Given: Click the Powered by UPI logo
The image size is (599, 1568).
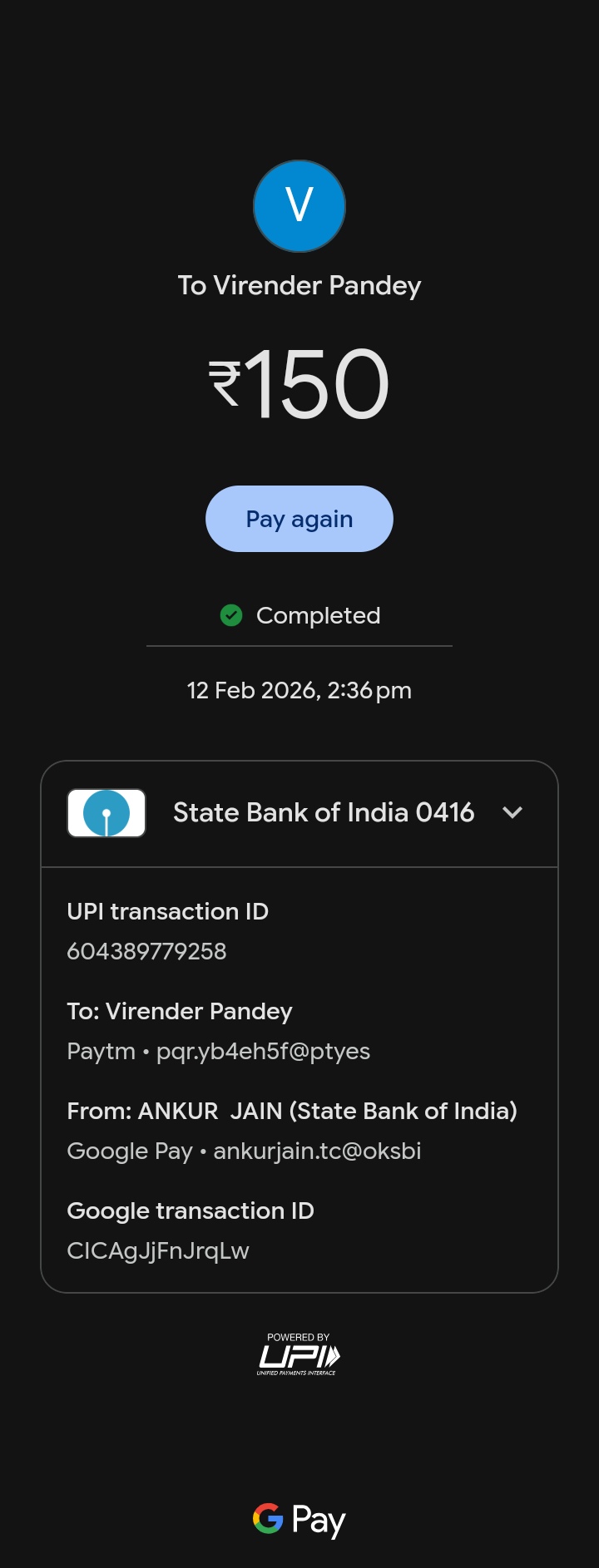Looking at the screenshot, I should [299, 1354].
